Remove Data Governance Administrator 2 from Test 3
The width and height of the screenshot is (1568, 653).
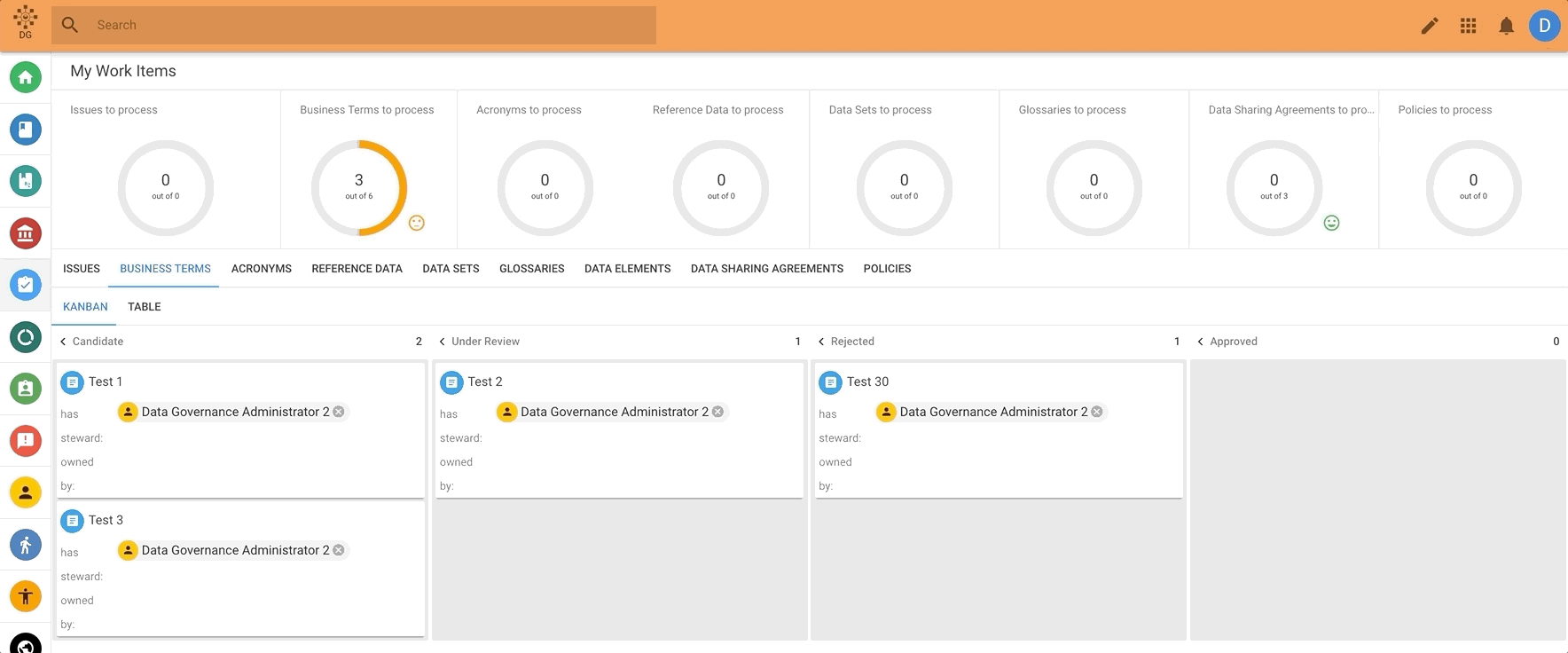coord(339,550)
